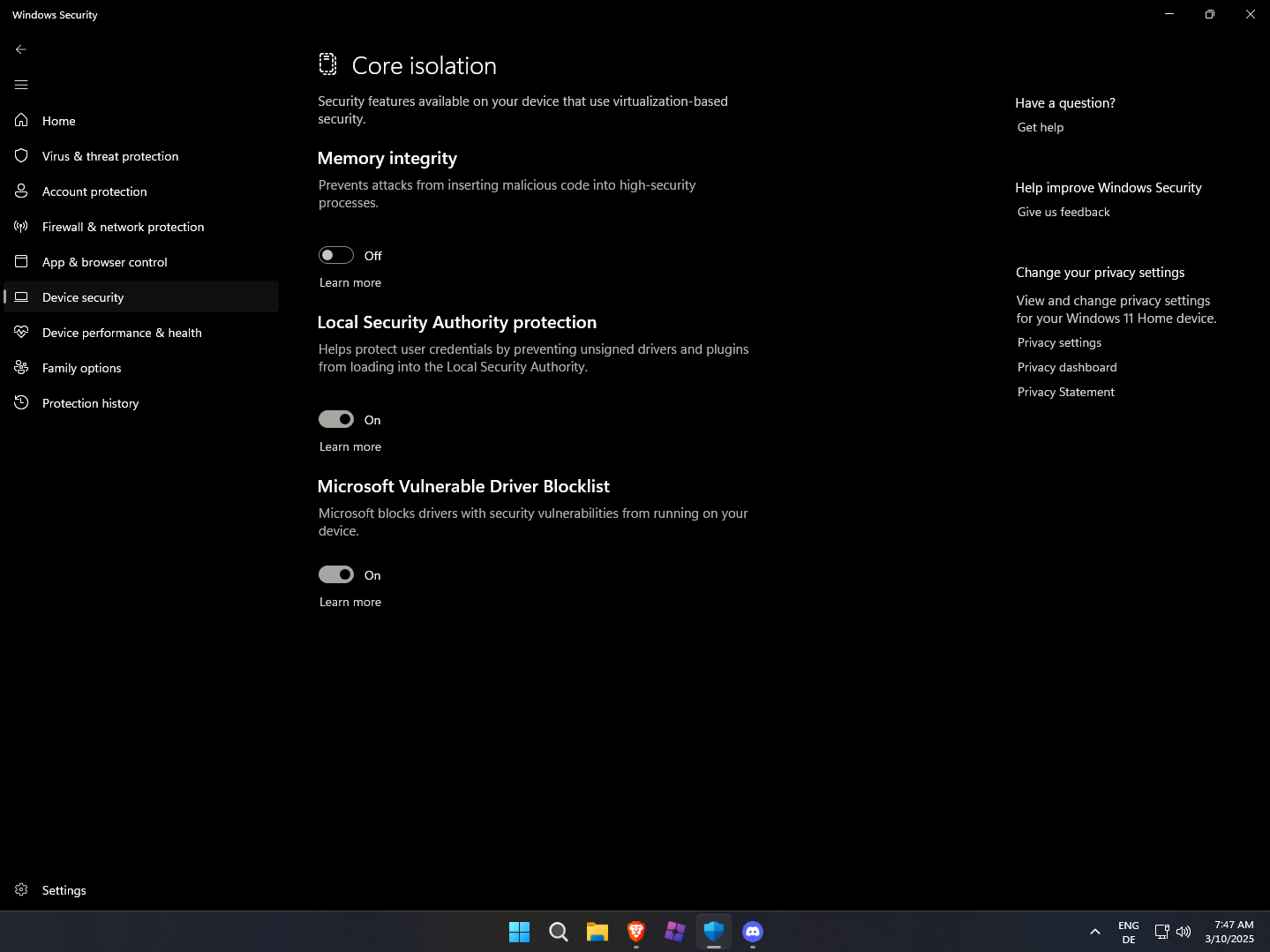1270x952 pixels.
Task: Turn off Microsoft Vulnerable Driver Blocklist toggle
Action: [x=336, y=574]
